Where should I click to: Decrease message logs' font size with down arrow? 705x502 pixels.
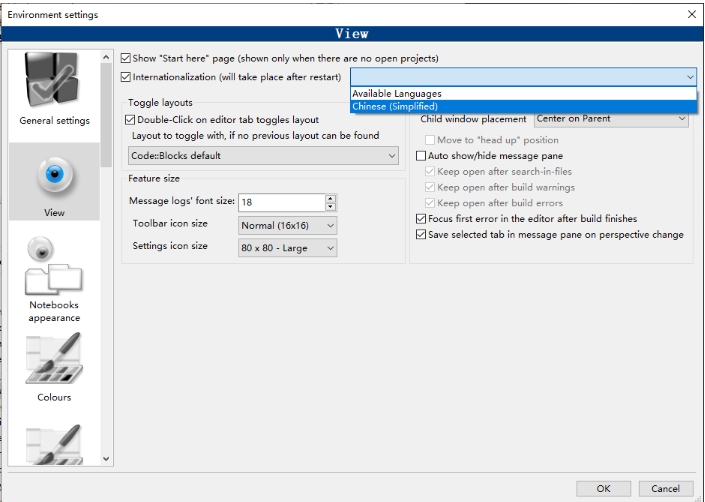[330, 207]
